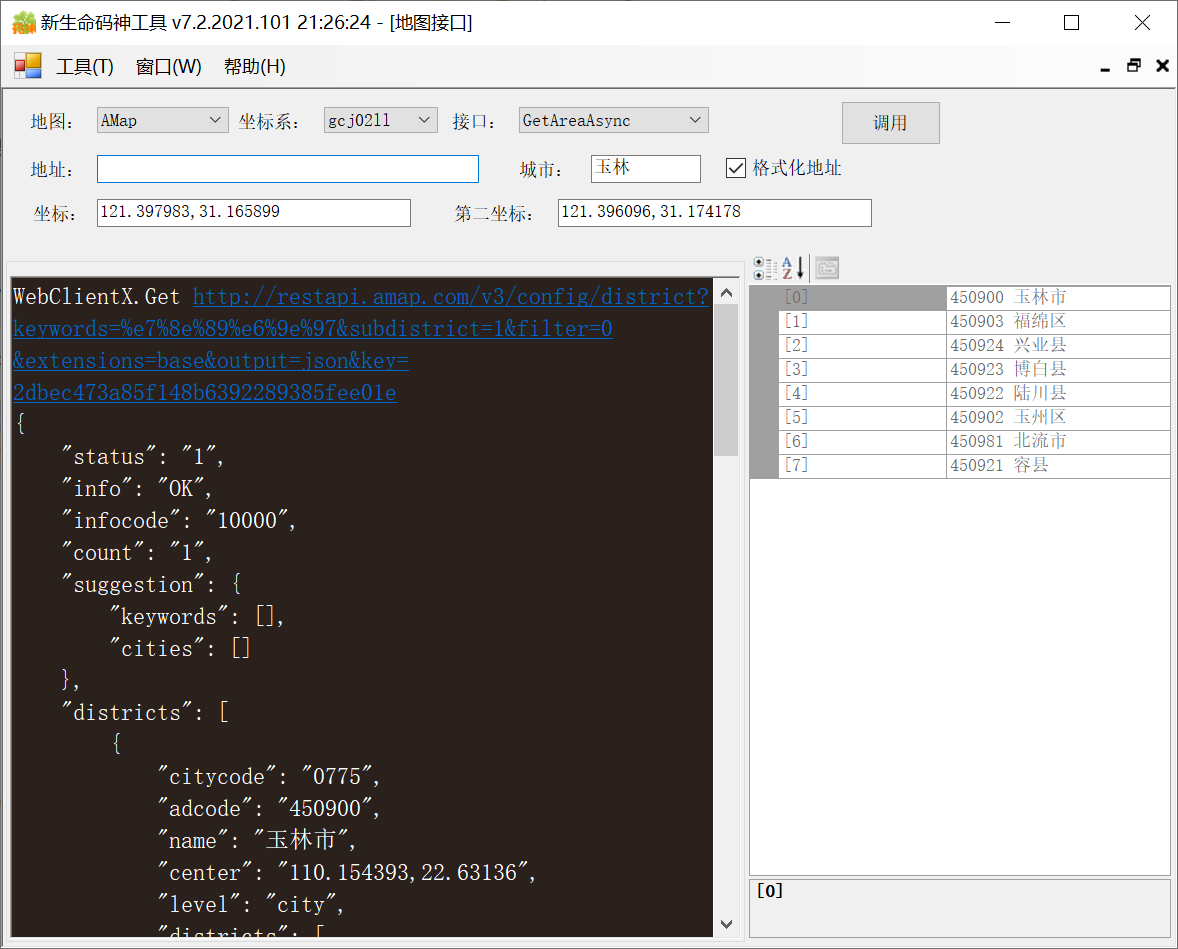The width and height of the screenshot is (1178, 949).
Task: Close the main application window
Action: pos(1142,23)
